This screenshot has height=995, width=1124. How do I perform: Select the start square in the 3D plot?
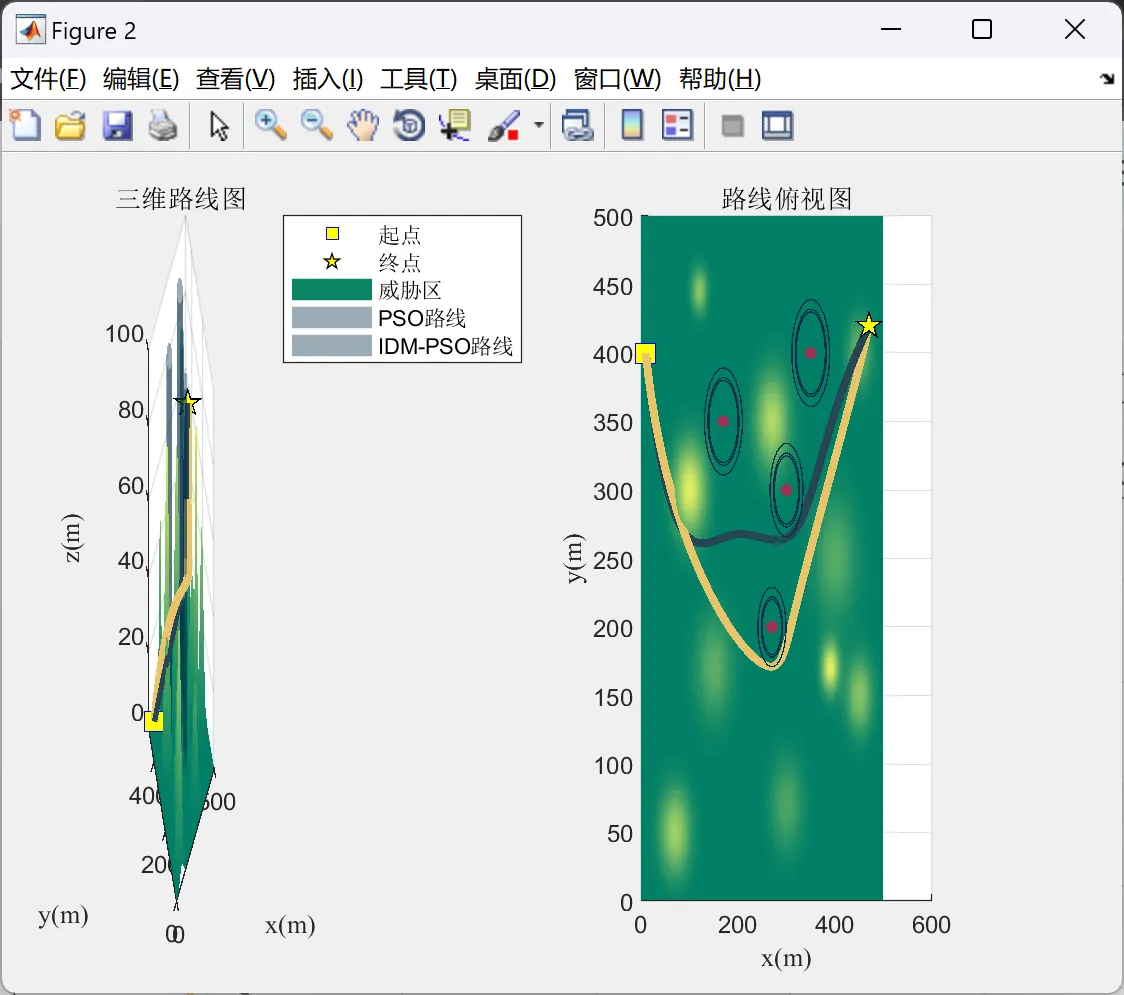click(153, 721)
